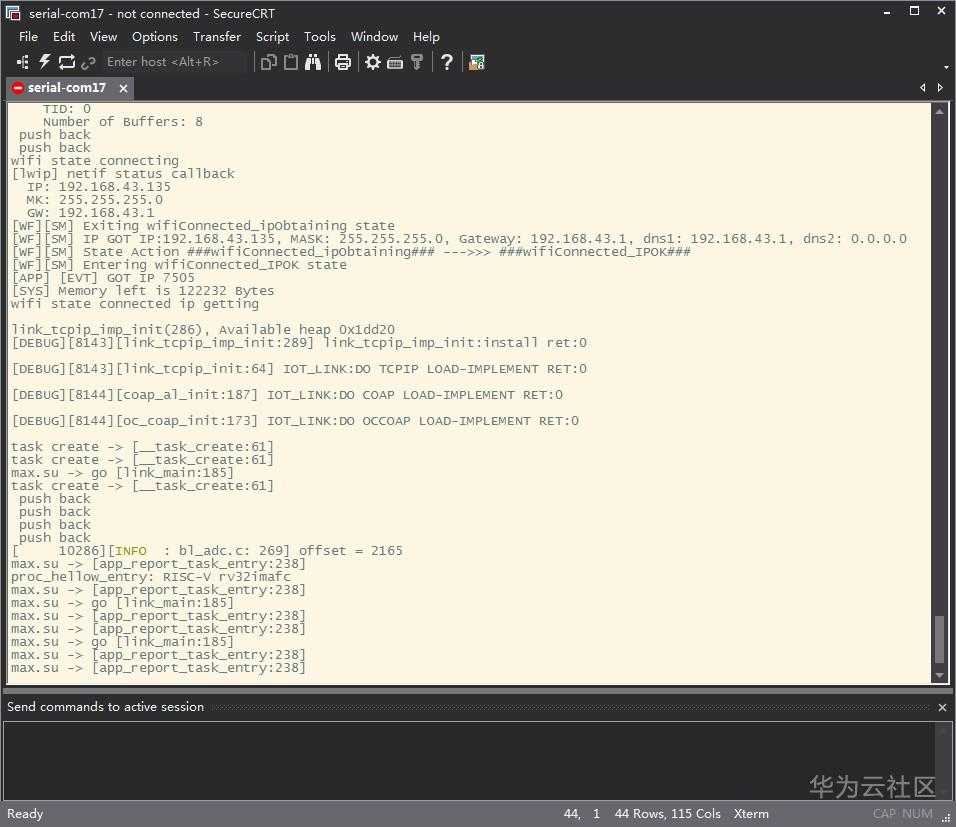Open the Options menu
Image resolution: width=956 pixels, height=827 pixels.
point(155,37)
